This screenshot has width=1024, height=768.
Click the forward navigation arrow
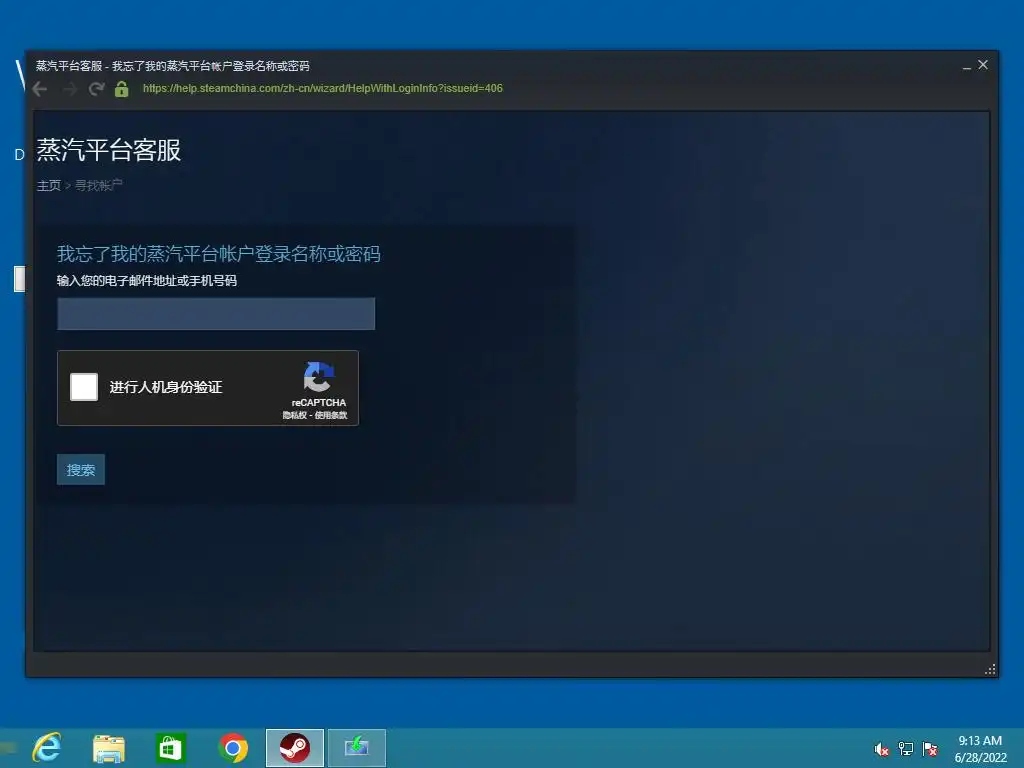coord(69,89)
